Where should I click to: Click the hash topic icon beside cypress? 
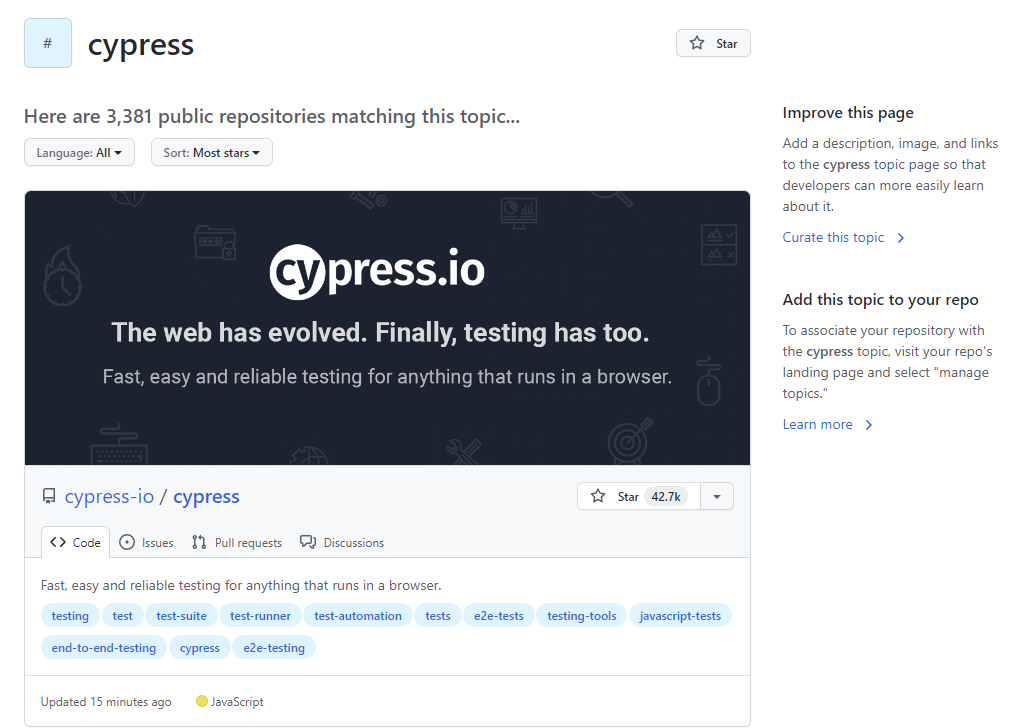tap(48, 43)
